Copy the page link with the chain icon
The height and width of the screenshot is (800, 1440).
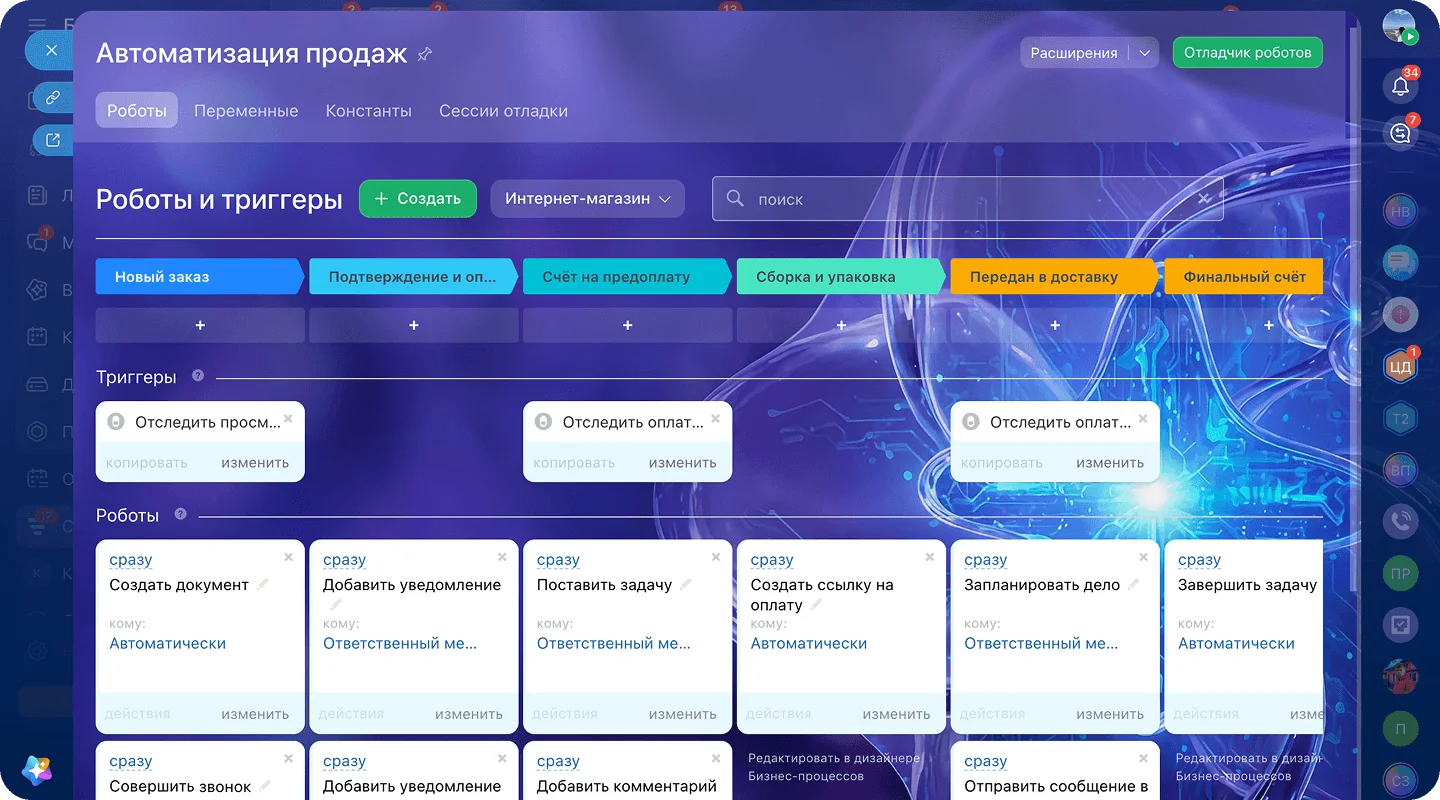52,96
